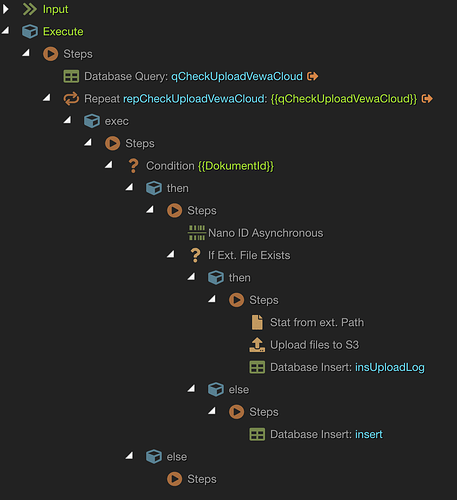Image resolution: width=457 pixels, height=500 pixels.
Task: Collapse the Repeat repCheckUploadVewaCloud node
Action: point(47,98)
